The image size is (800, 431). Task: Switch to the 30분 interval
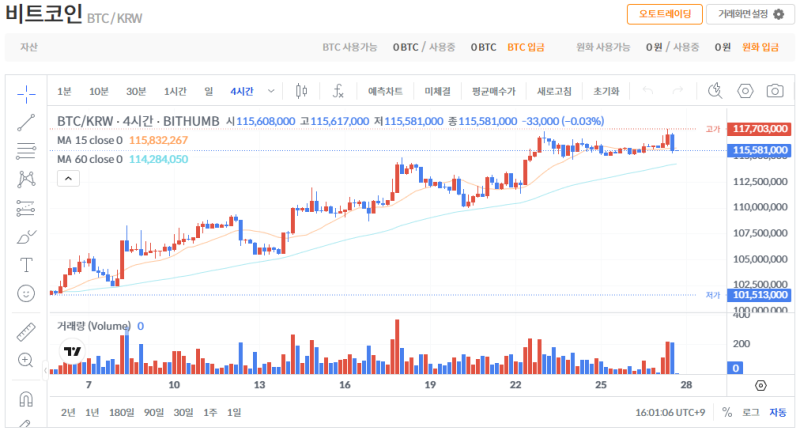point(136,91)
